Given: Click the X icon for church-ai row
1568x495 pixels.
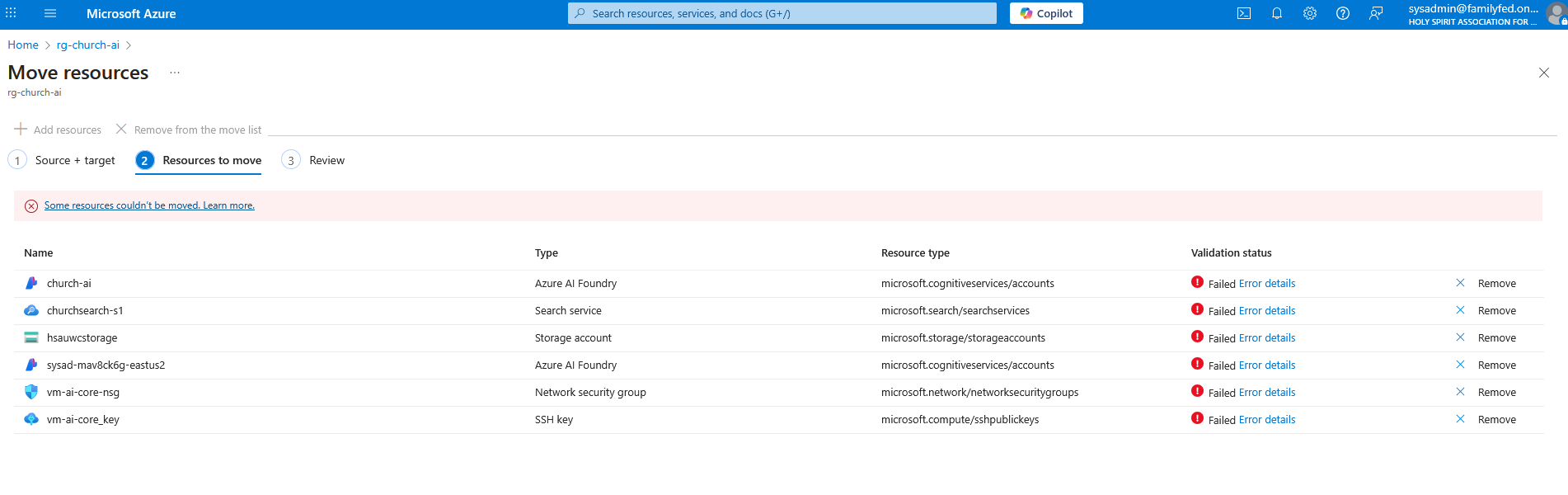Looking at the screenshot, I should 1460,283.
